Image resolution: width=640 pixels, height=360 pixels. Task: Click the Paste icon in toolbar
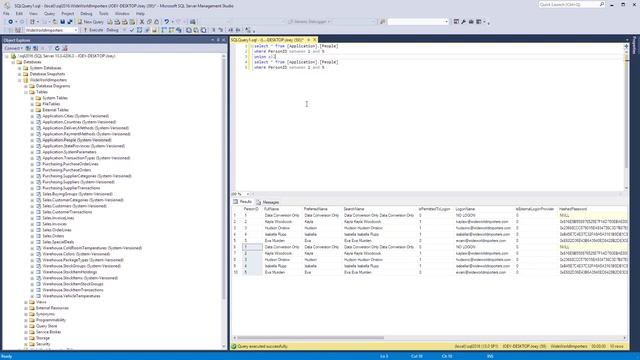tap(156, 22)
